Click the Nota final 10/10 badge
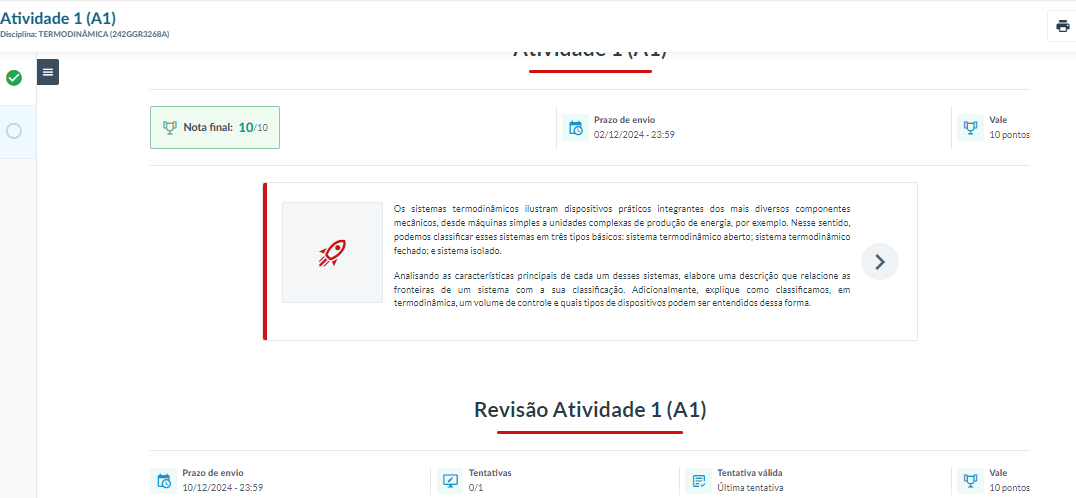 (215, 128)
